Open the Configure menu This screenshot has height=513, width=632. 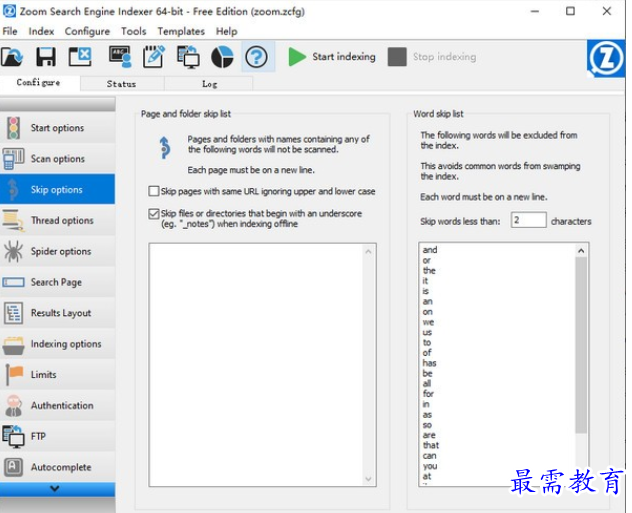[x=87, y=31]
